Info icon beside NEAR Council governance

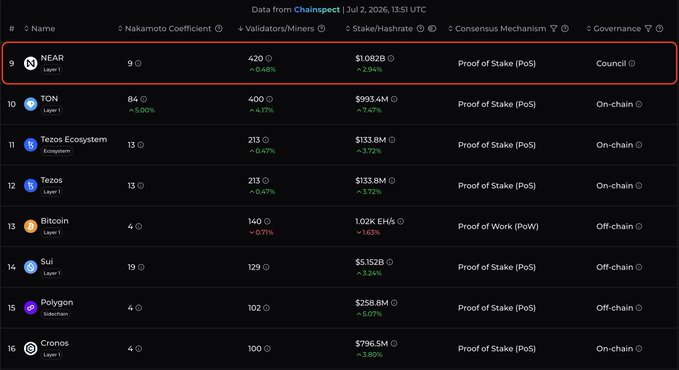click(632, 63)
